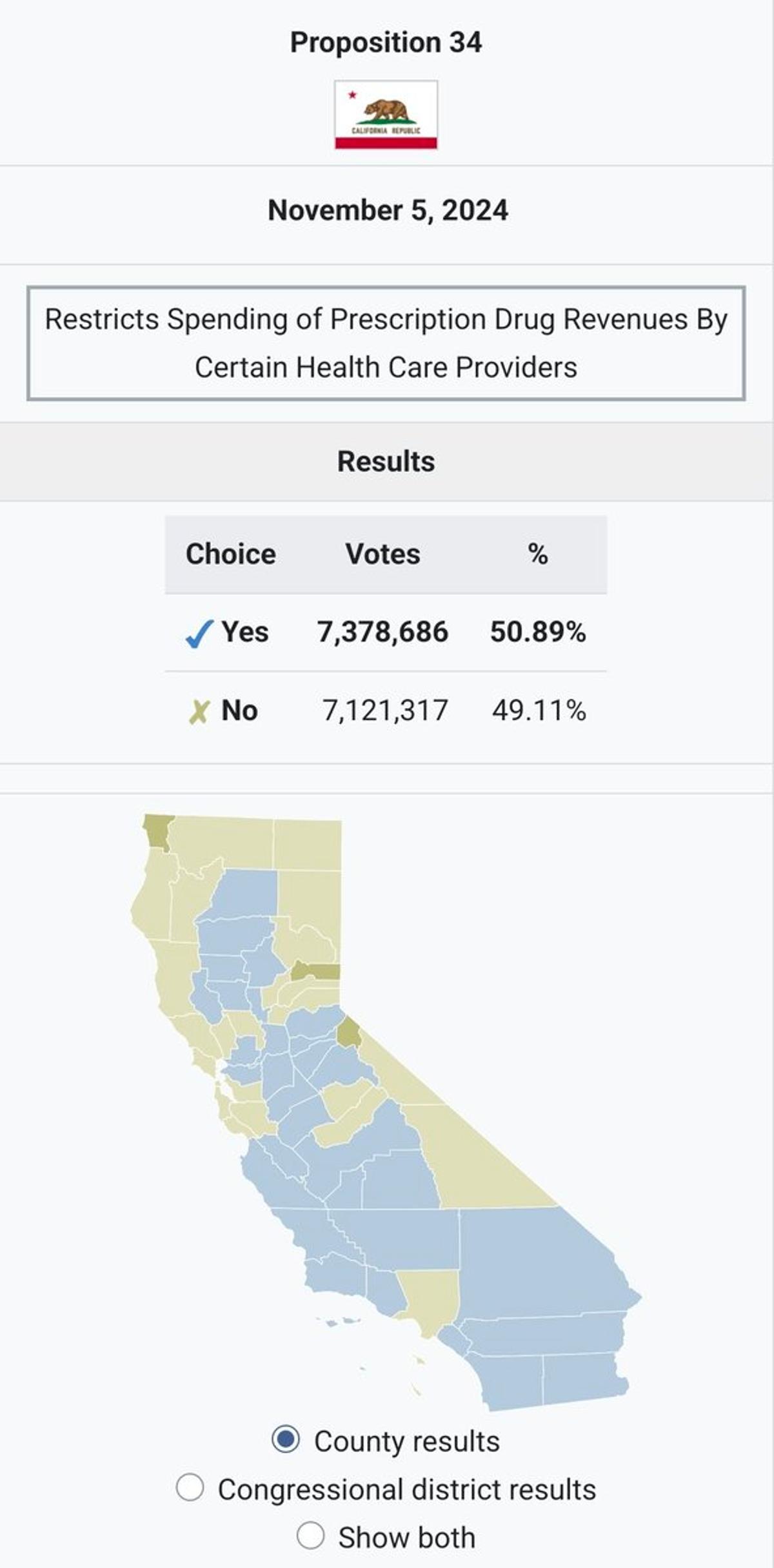
Task: Click the Choice column header
Action: click(230, 554)
